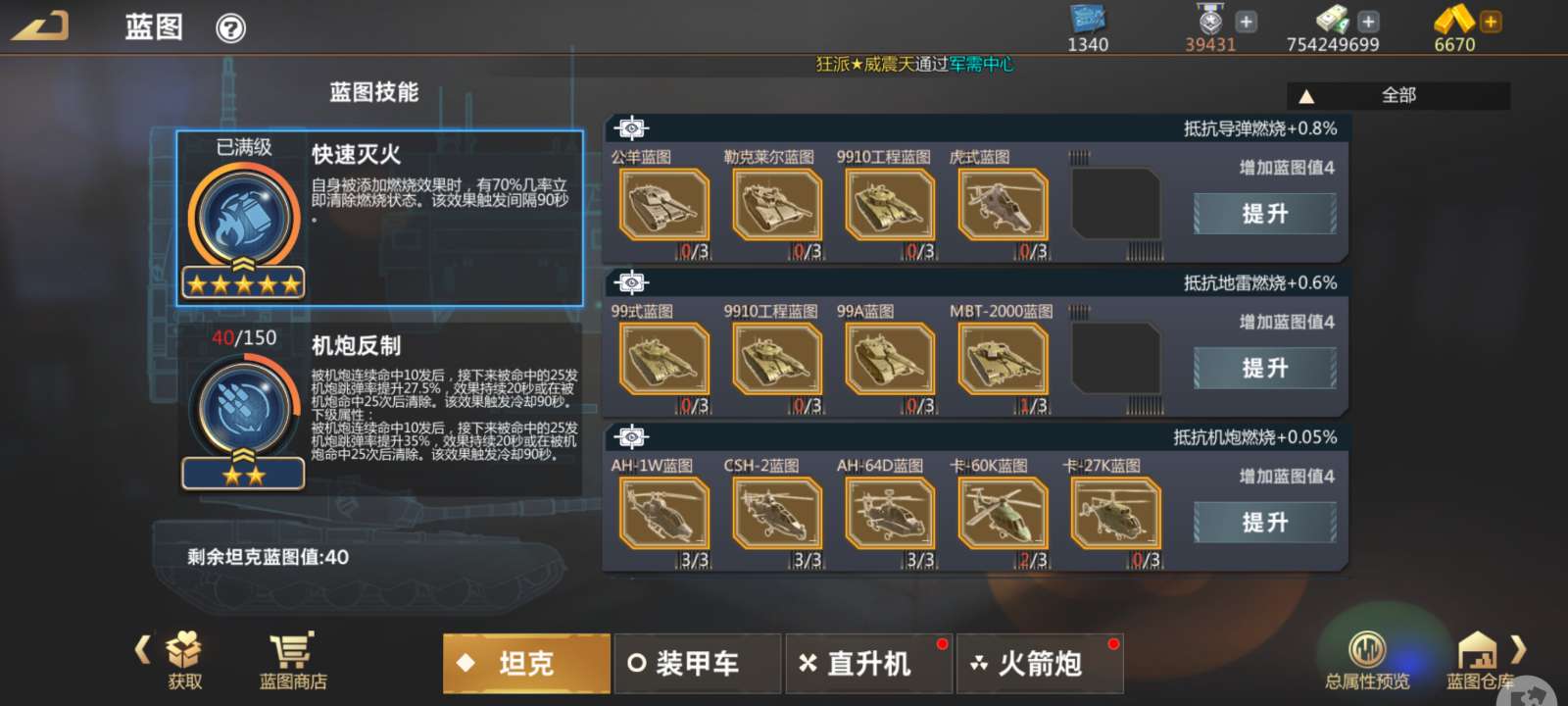
Task: Click the left chevron near 获取
Action: 144,648
